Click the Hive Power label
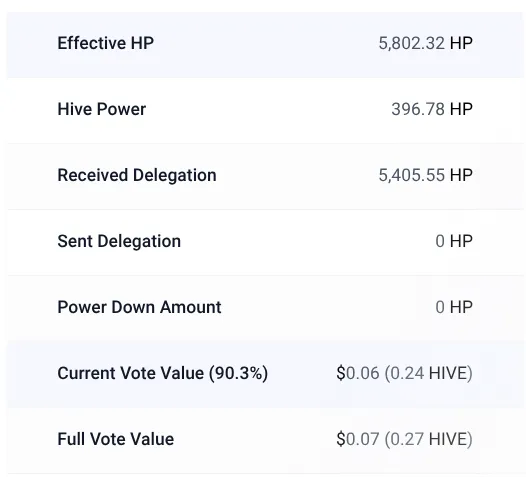The image size is (526, 477). click(x=102, y=109)
